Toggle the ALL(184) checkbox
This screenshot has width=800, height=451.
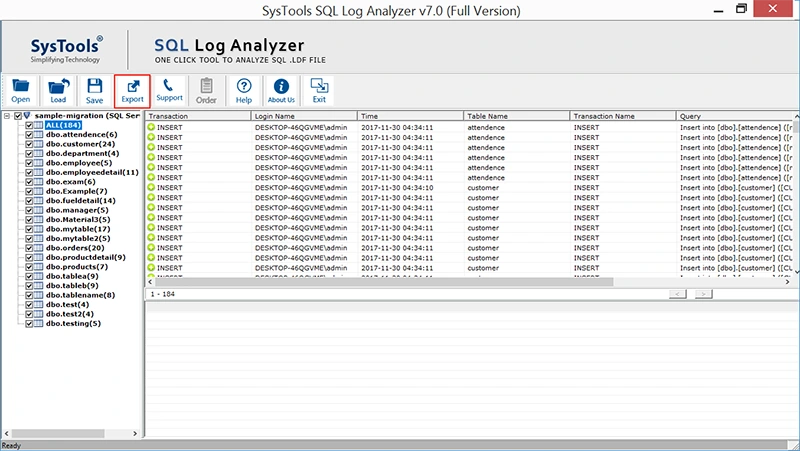pos(29,125)
